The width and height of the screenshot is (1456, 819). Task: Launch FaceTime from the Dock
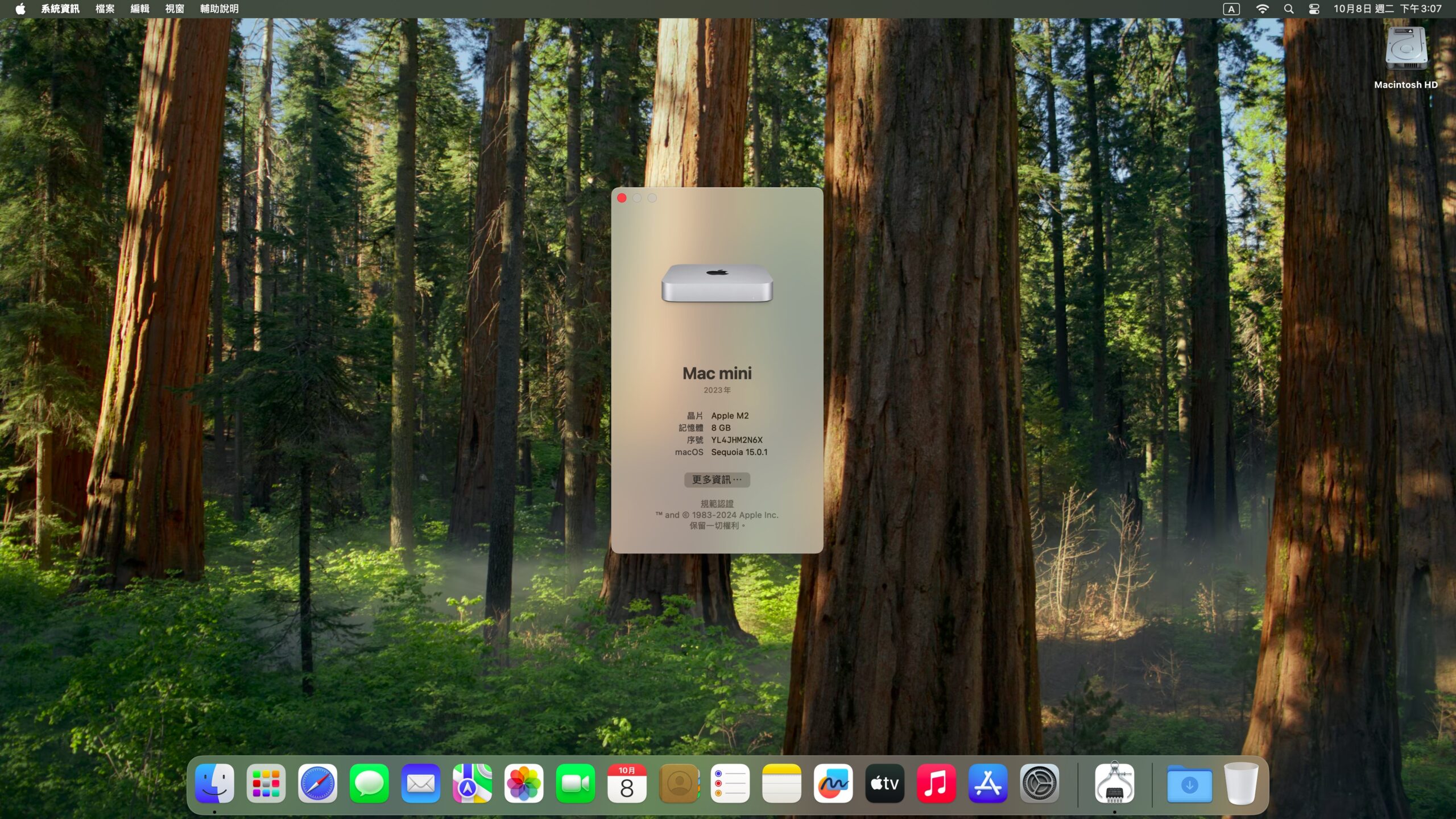575,784
